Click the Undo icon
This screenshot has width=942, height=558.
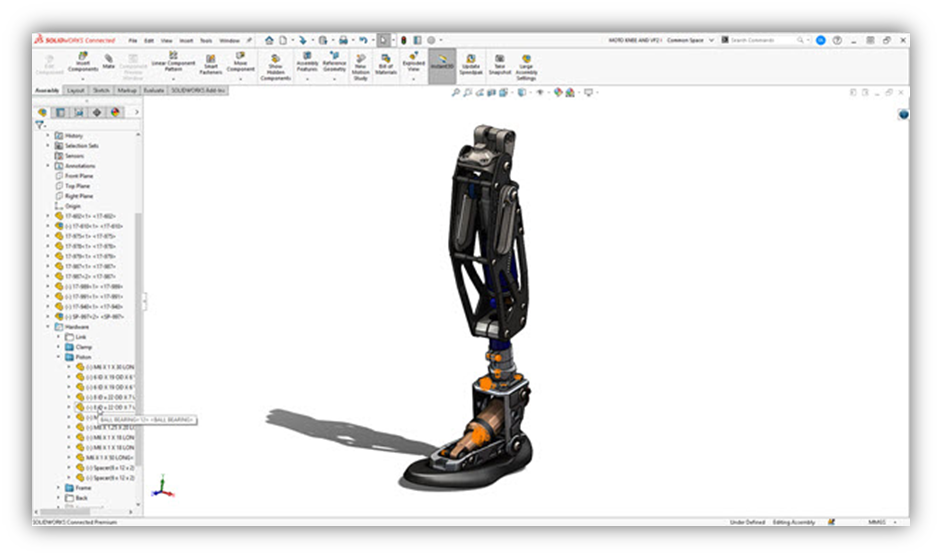[x=363, y=40]
